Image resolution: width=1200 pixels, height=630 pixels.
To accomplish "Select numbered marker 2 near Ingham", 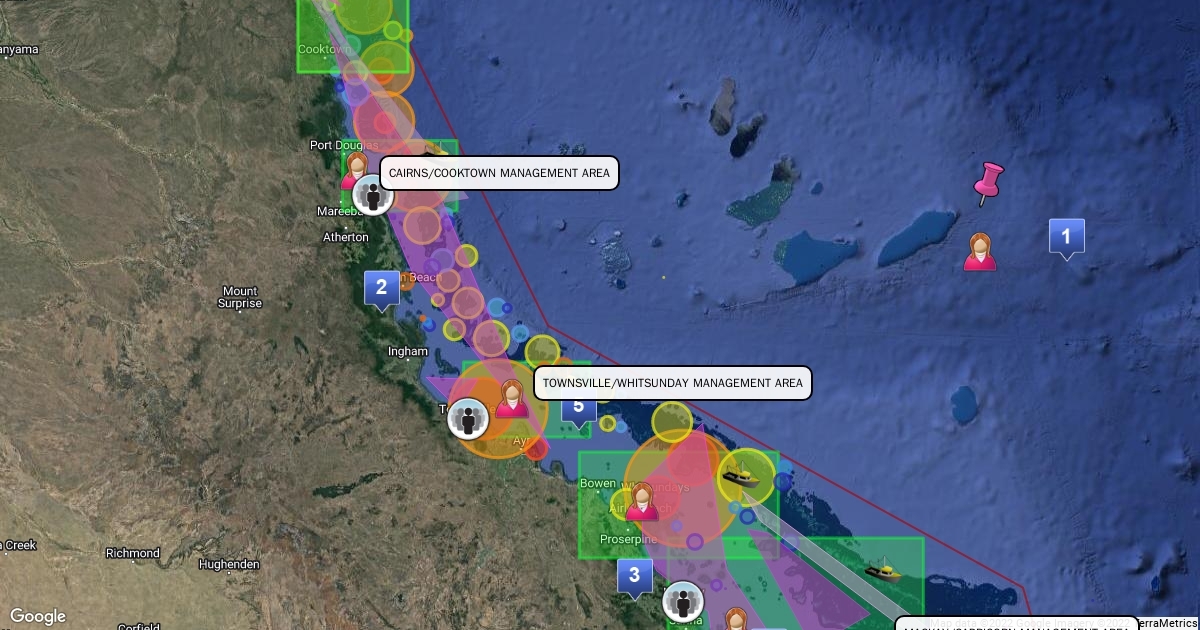I will click(381, 291).
